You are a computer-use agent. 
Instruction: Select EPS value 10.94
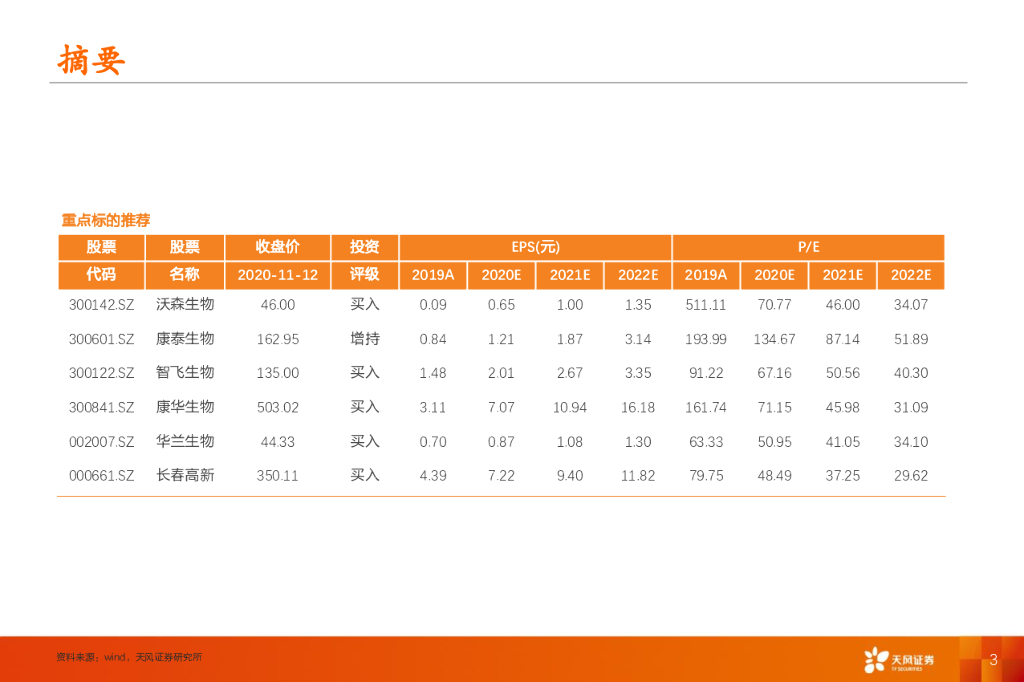coord(569,408)
